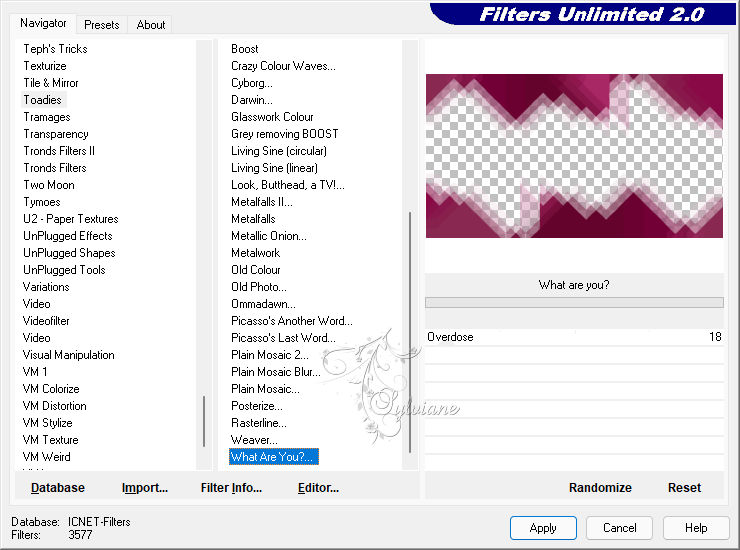Choose the Metalwork filter

[x=255, y=253]
